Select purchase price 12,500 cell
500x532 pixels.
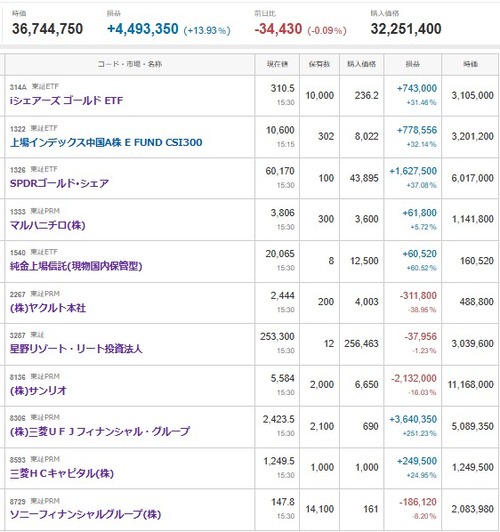tap(364, 261)
